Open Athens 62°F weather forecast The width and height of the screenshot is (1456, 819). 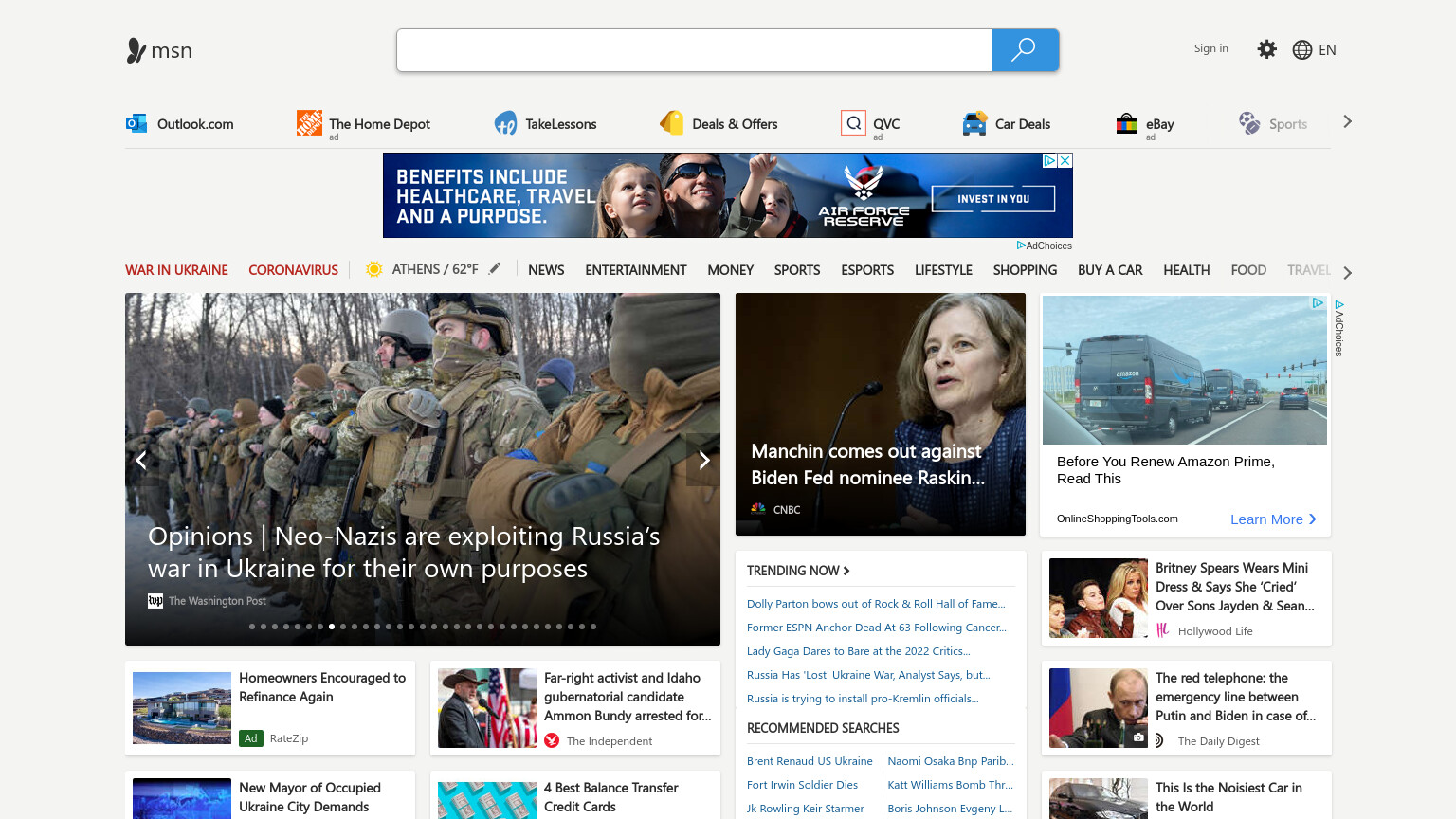tap(435, 269)
